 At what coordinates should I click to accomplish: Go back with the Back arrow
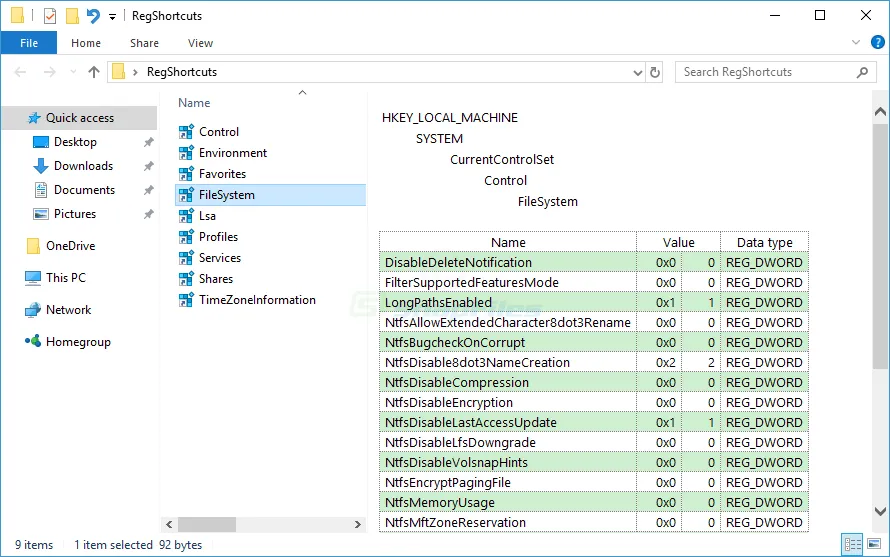pyautogui.click(x=20, y=72)
